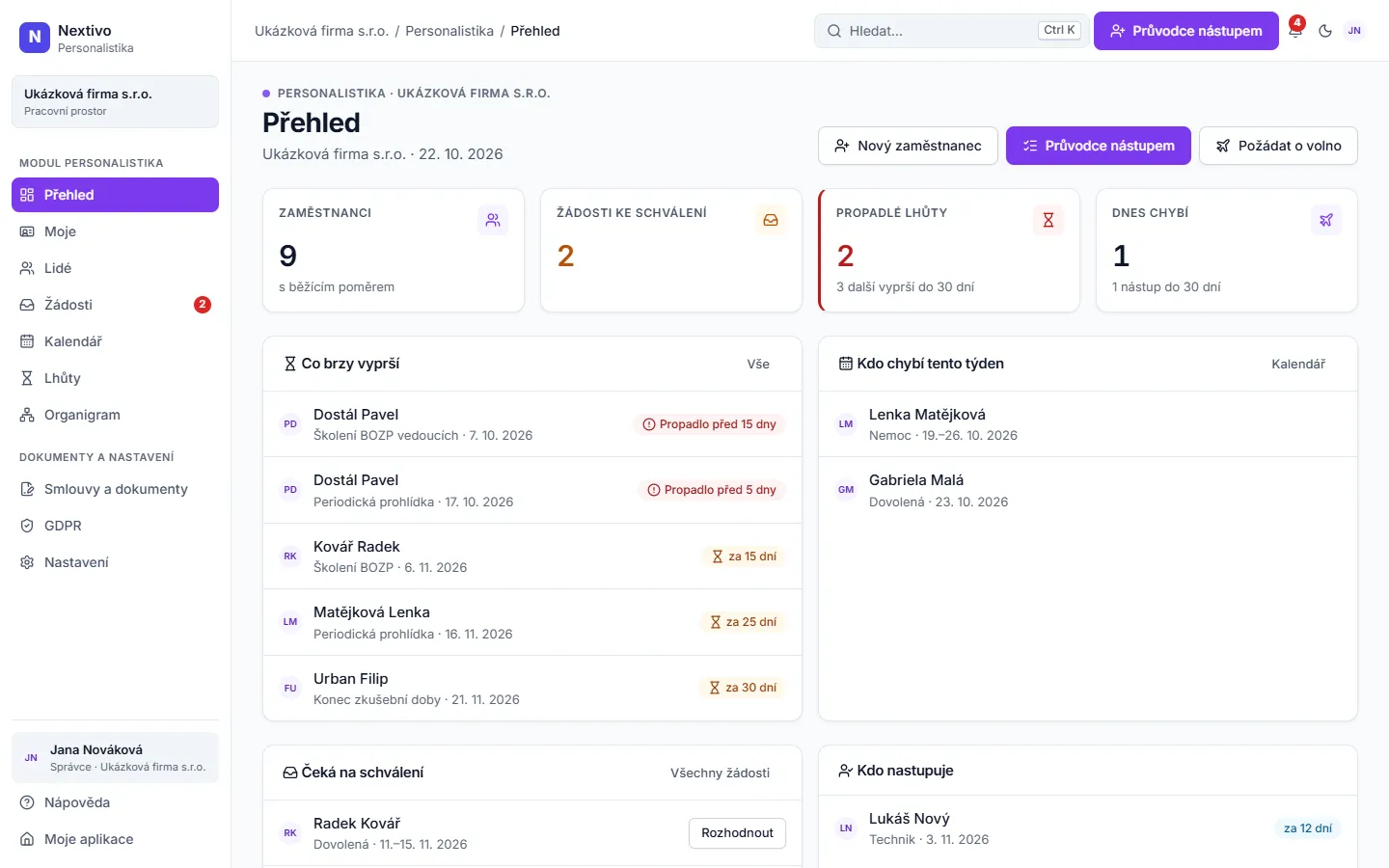Open Organigram in the sidebar
This screenshot has width=1389, height=868.
point(115,415)
